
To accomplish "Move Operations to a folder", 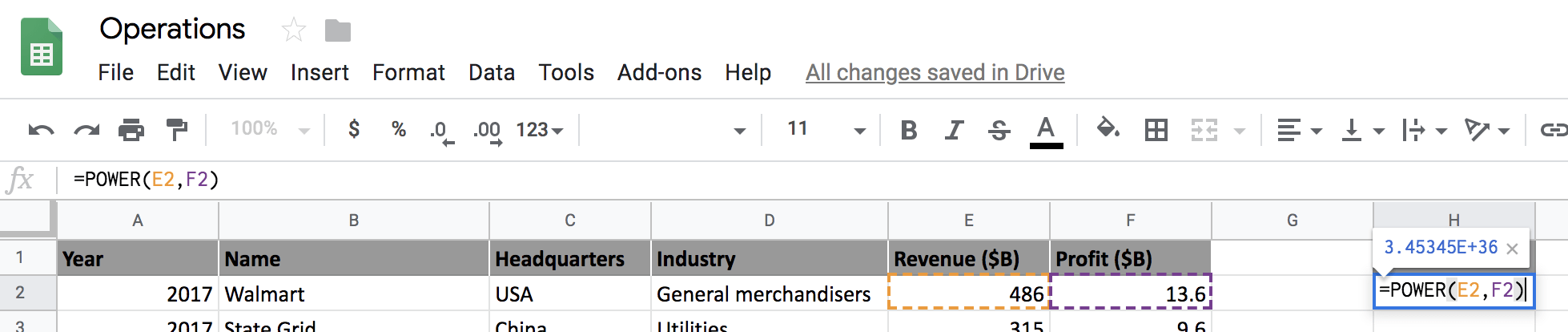I will (x=338, y=30).
